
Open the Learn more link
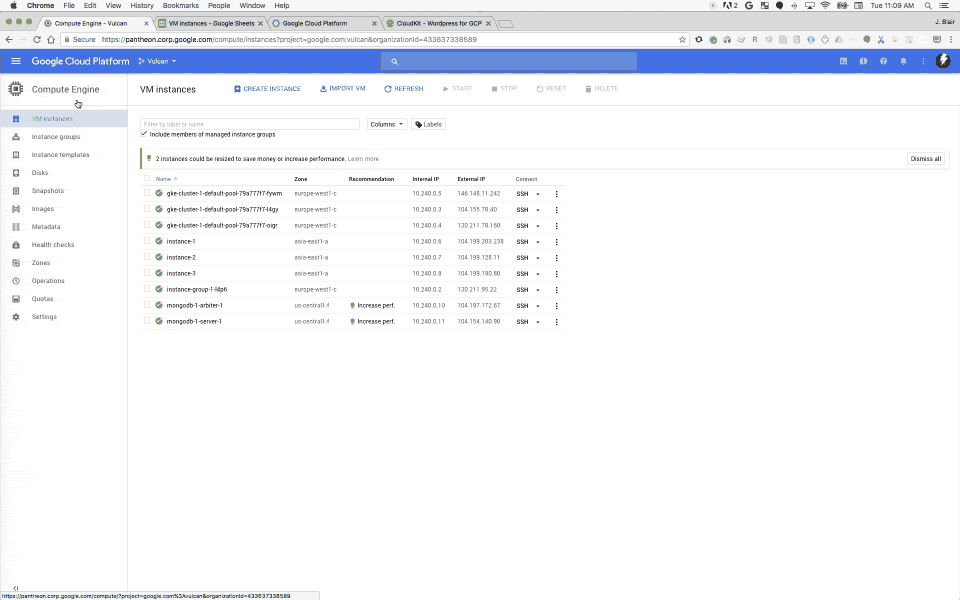point(363,159)
